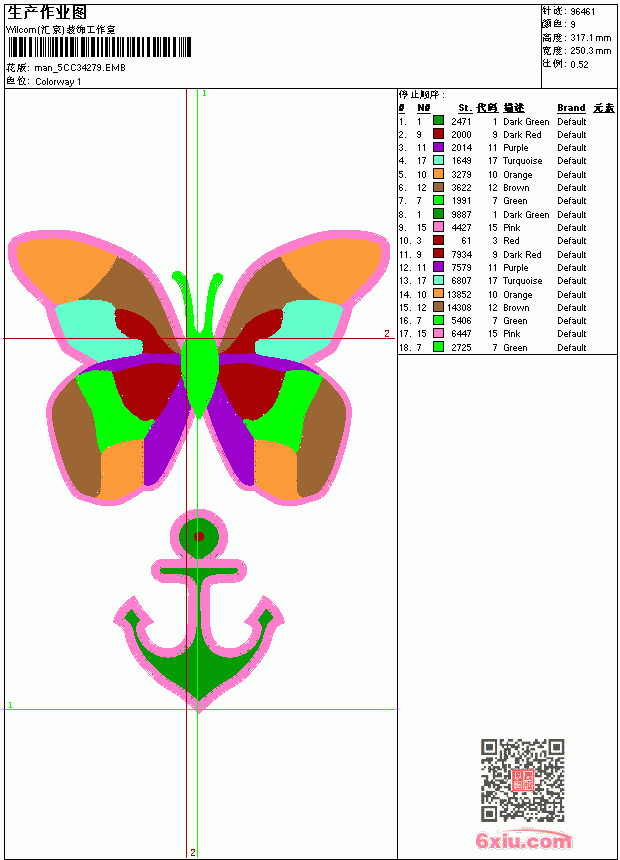Select the anchor's red center dot
The image size is (620, 860).
[x=199, y=536]
